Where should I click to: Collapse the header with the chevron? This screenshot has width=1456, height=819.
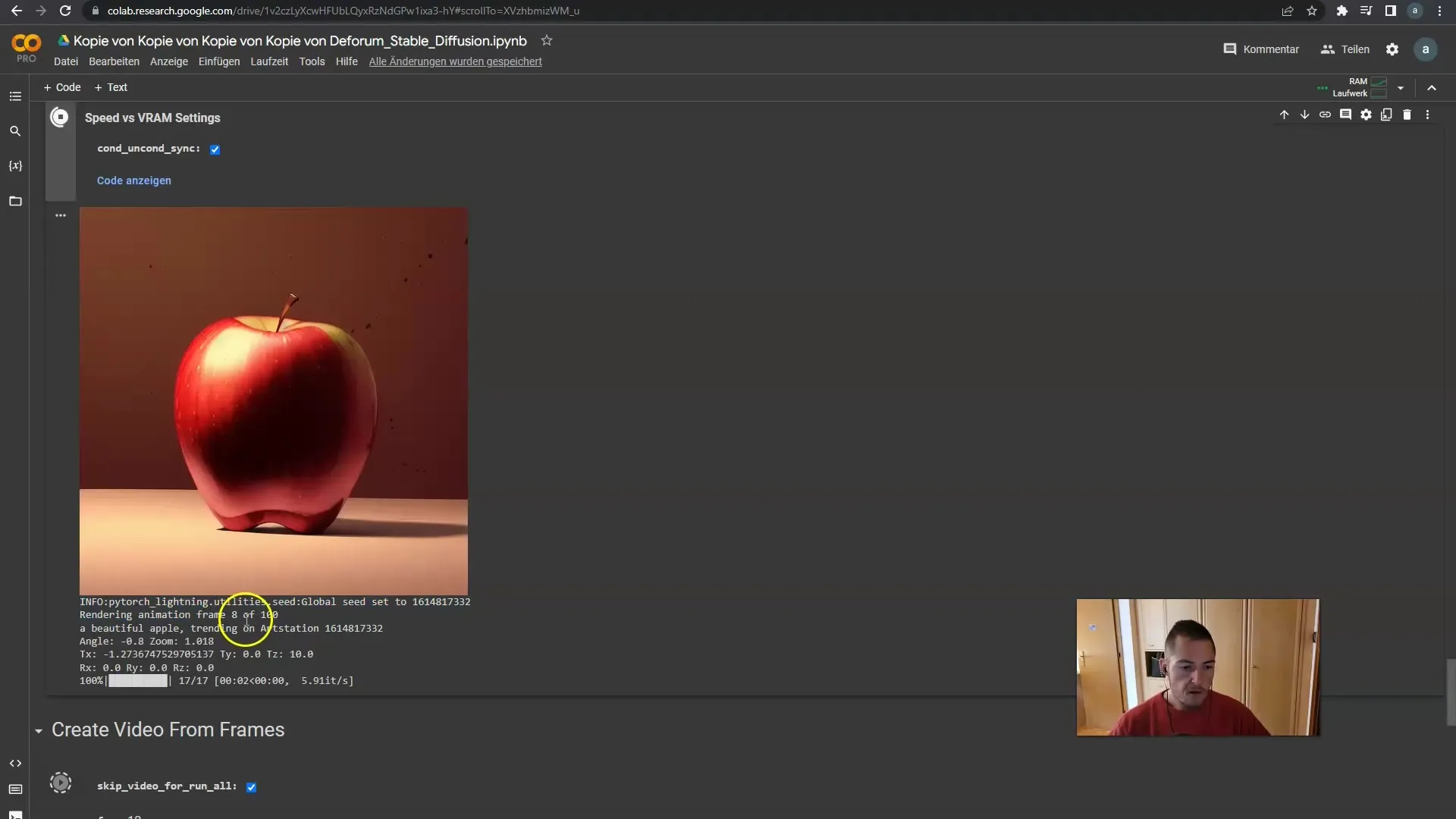[1432, 88]
